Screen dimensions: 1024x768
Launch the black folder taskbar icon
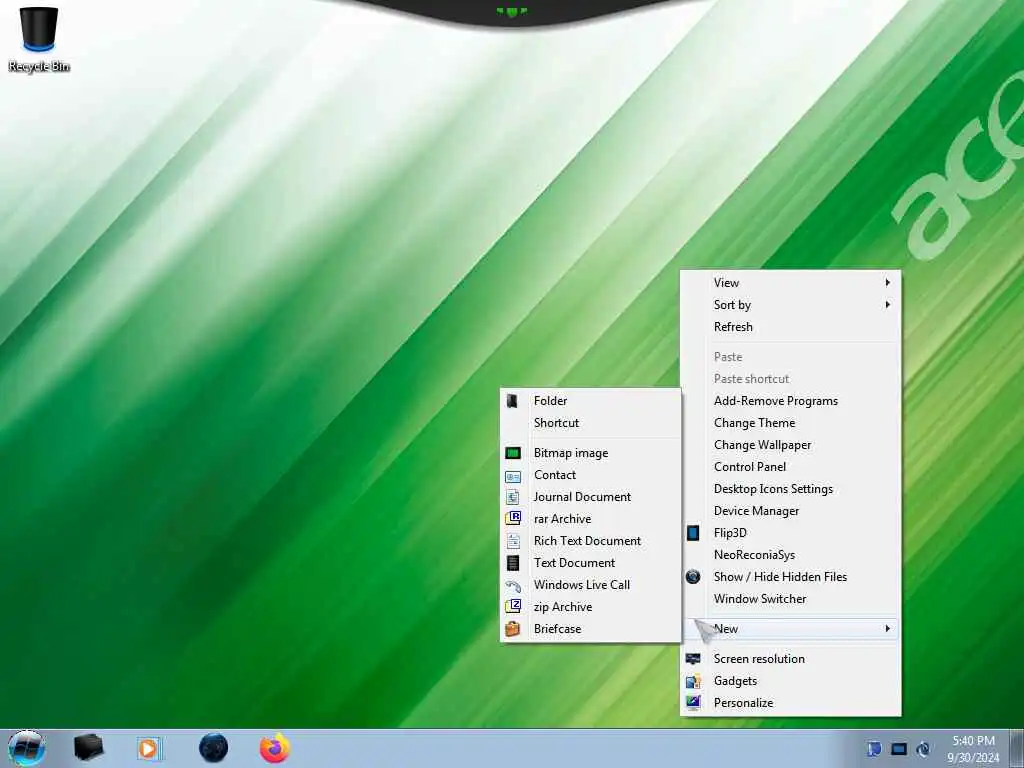pyautogui.click(x=89, y=748)
